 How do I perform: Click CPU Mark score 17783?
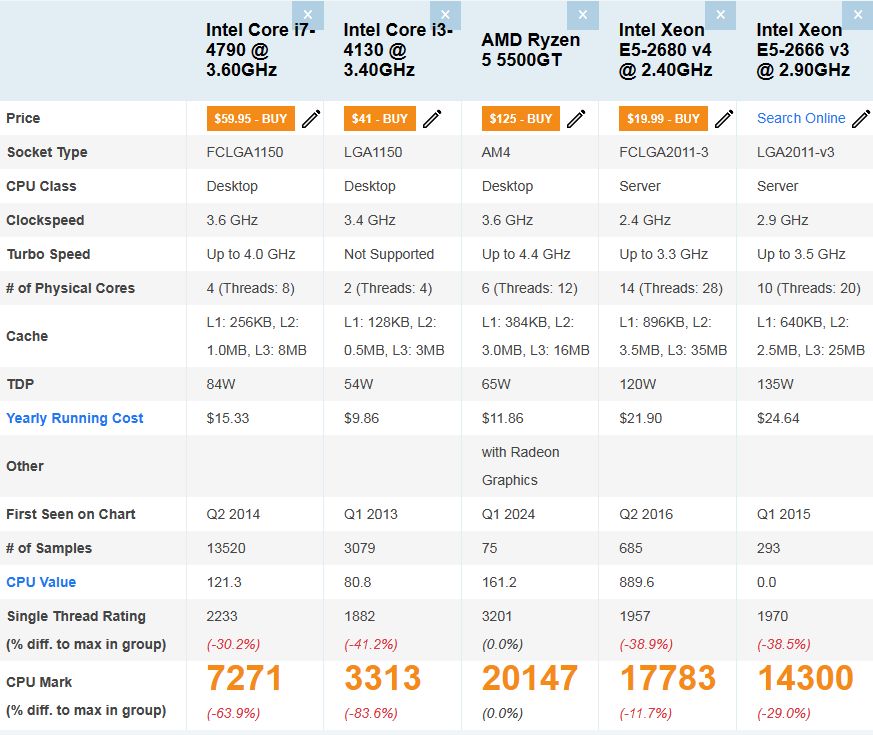coord(668,678)
